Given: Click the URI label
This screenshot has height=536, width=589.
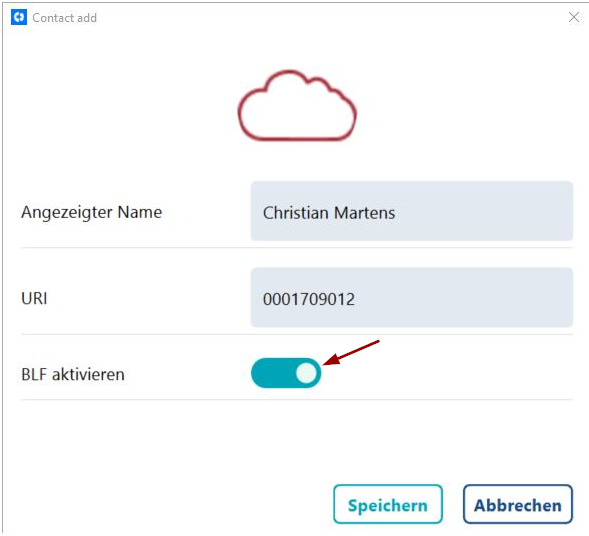Looking at the screenshot, I should point(34,299).
